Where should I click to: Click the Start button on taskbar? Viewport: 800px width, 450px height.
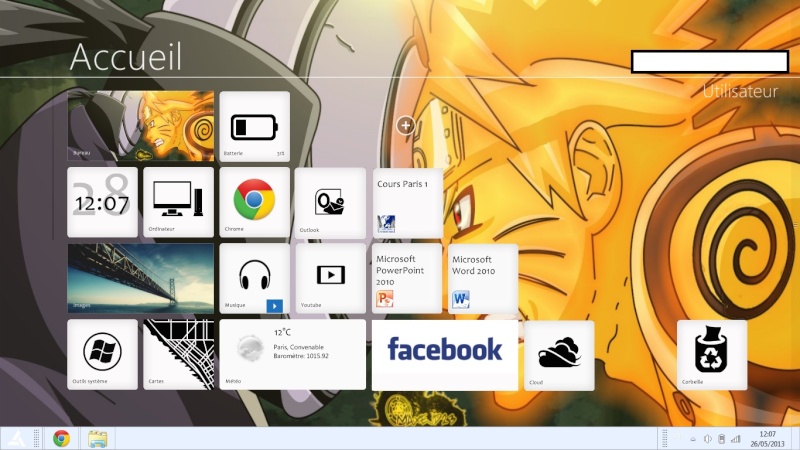click(x=16, y=438)
